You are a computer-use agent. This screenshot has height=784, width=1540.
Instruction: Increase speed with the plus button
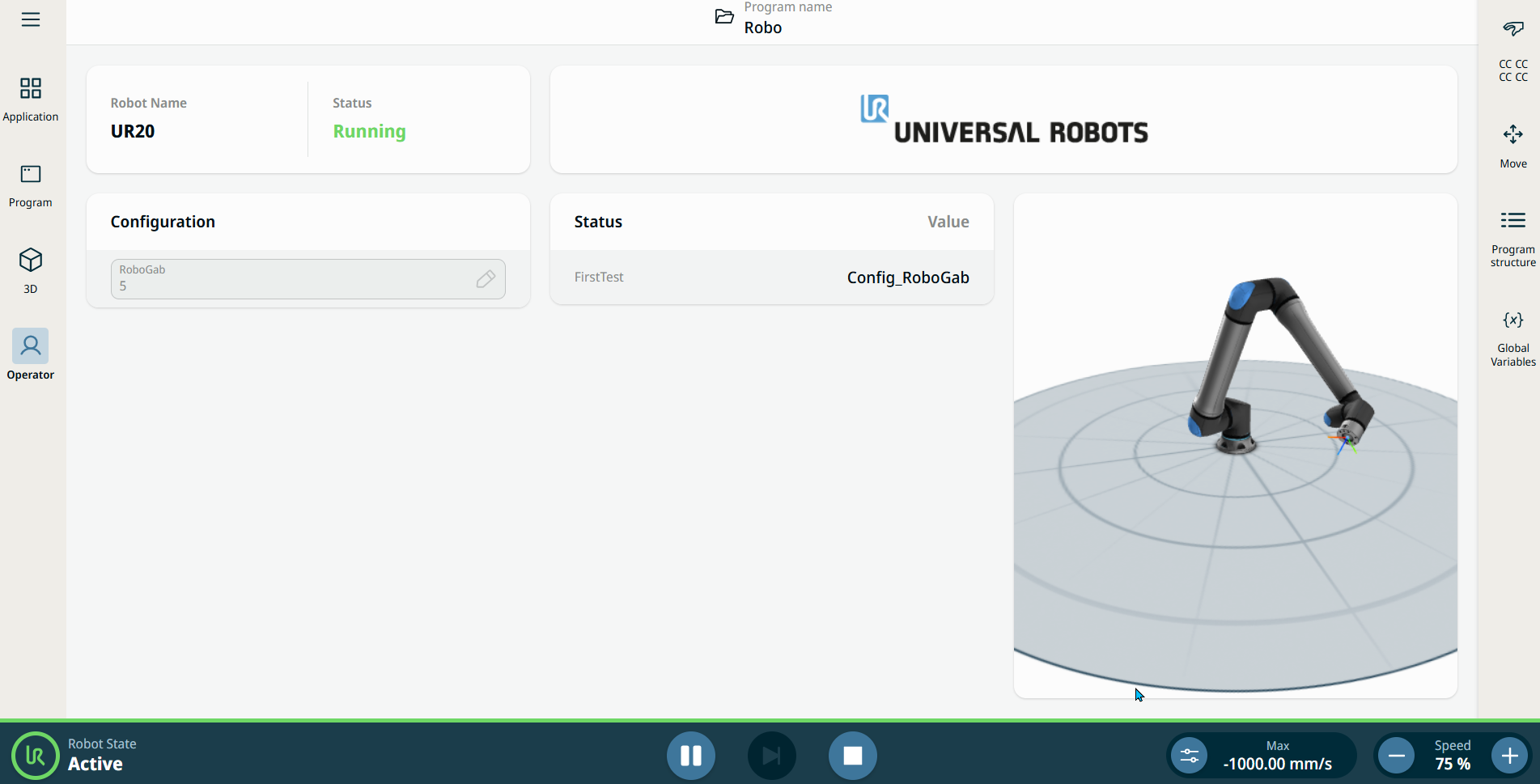point(1509,756)
